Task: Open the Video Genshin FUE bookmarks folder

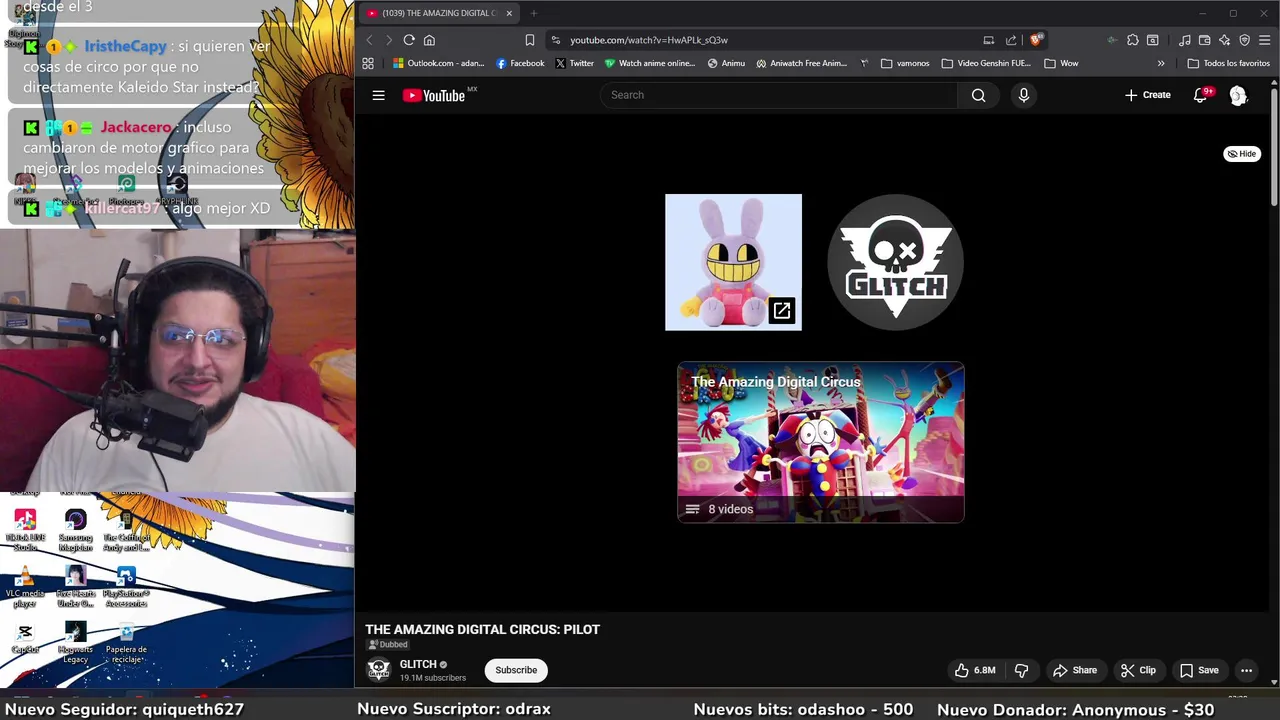Action: coord(986,63)
